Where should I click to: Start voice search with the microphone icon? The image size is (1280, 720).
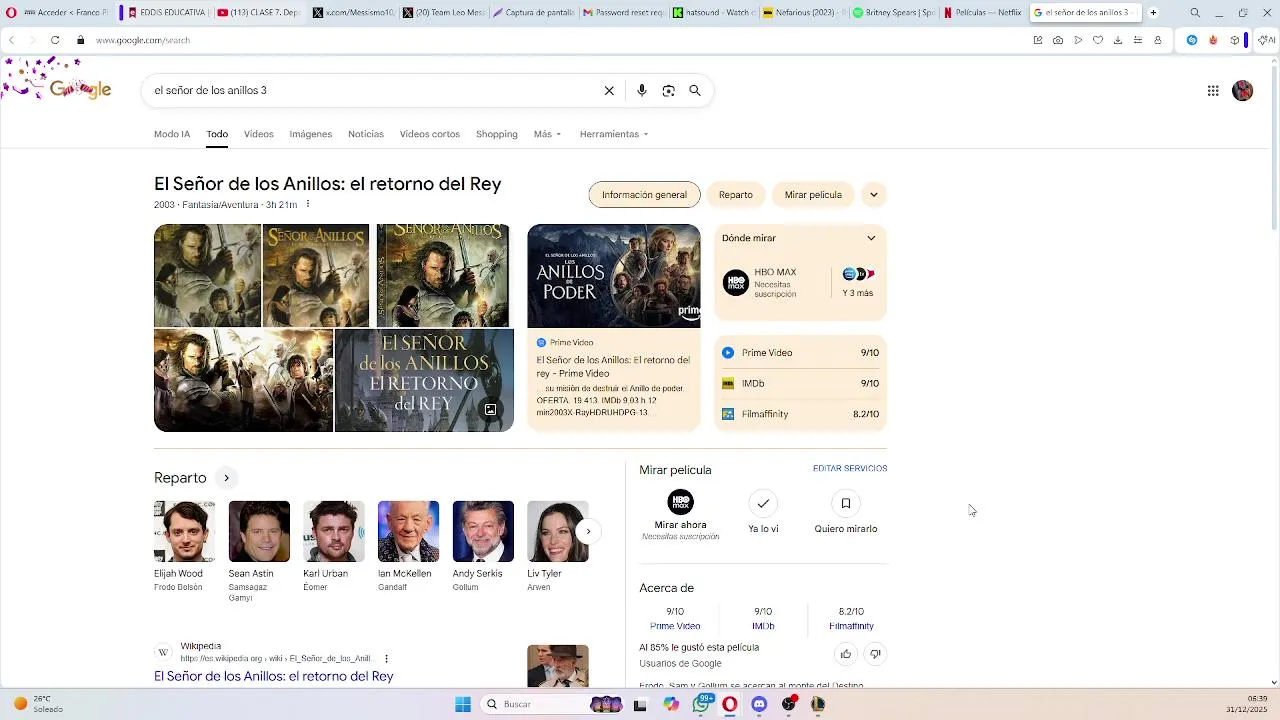click(x=642, y=90)
